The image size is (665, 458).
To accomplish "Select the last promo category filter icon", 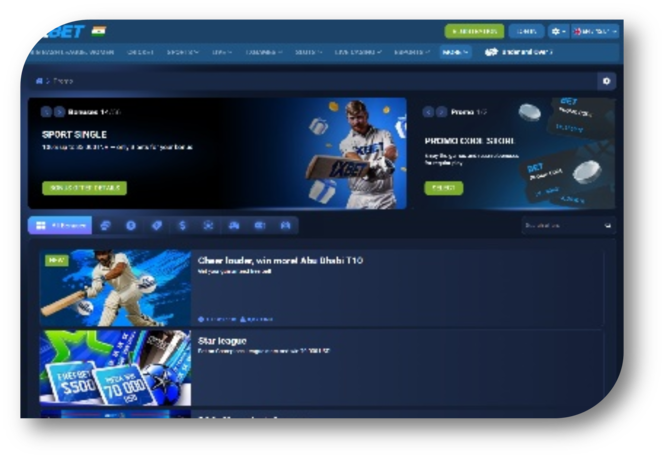I will [285, 226].
